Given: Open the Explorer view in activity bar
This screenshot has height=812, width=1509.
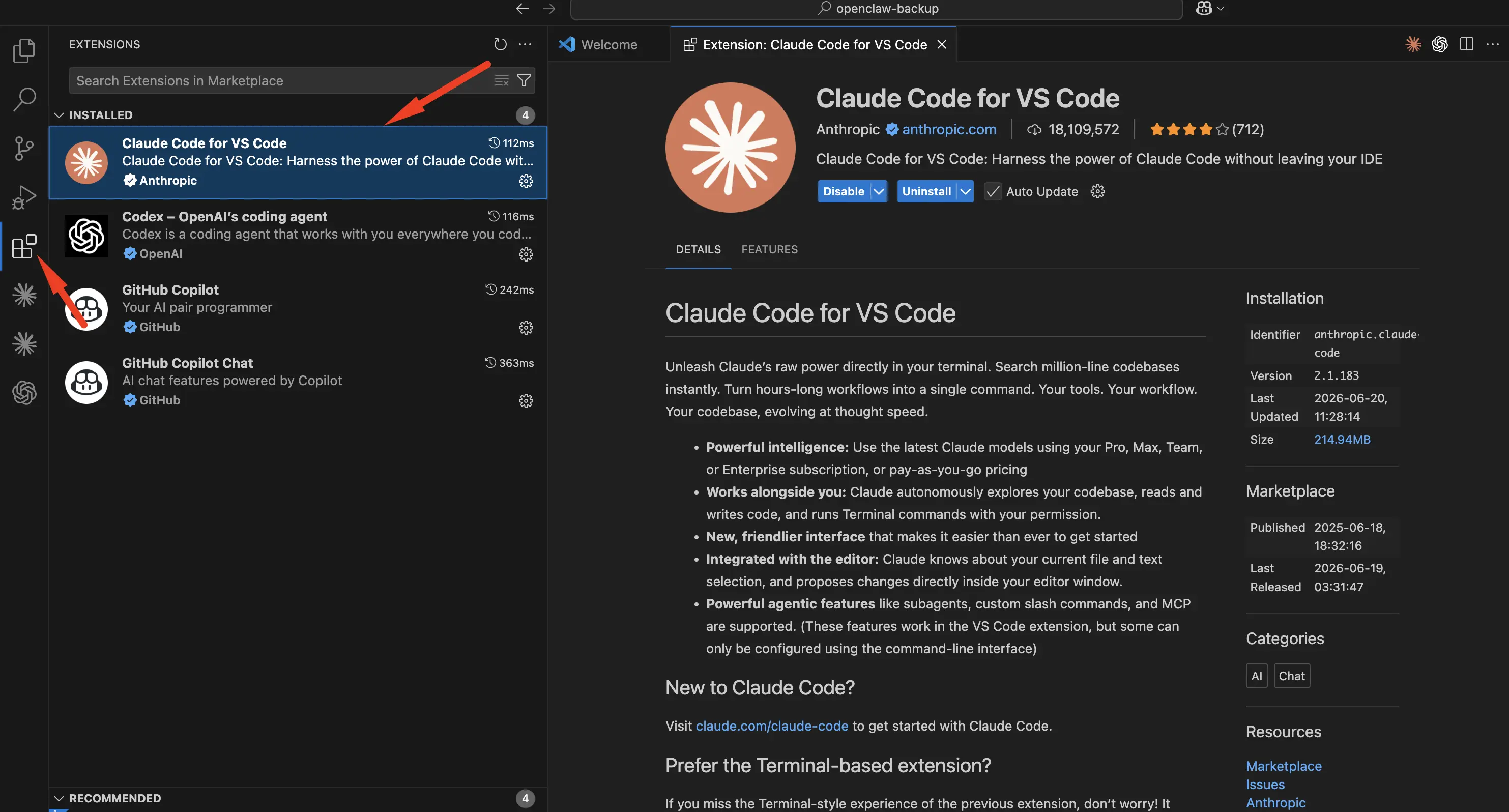Looking at the screenshot, I should tap(24, 51).
